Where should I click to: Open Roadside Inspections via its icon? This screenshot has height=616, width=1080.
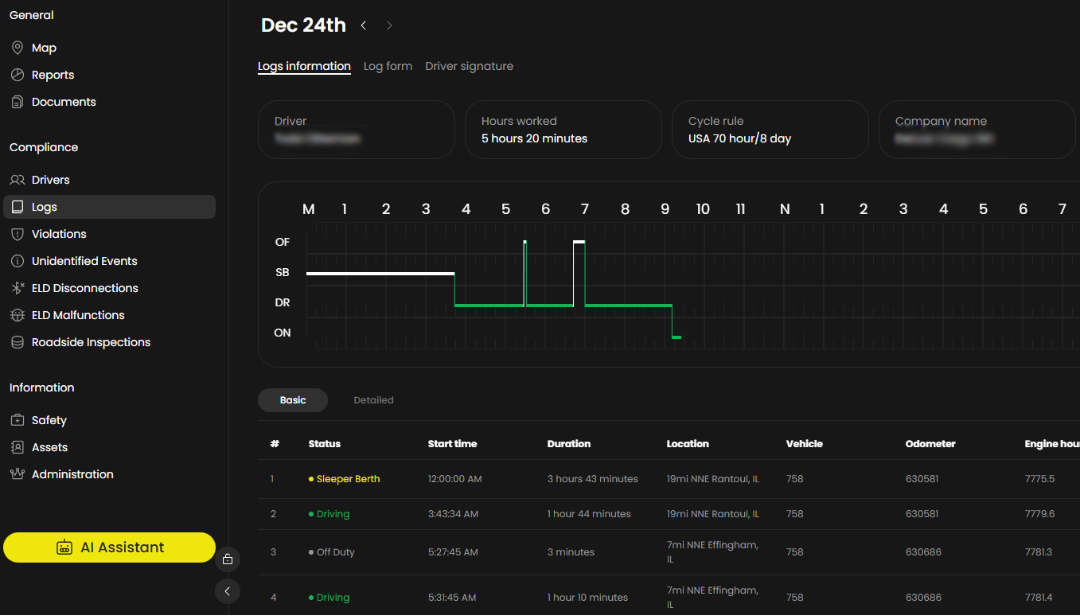[16, 341]
